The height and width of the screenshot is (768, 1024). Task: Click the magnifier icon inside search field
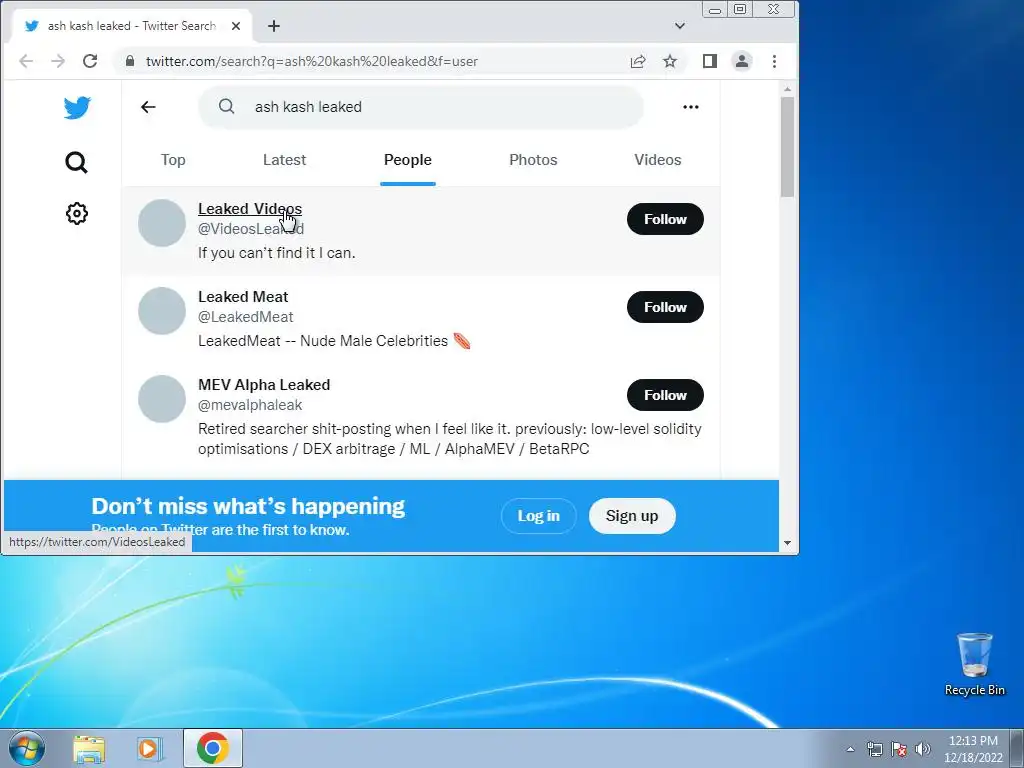(226, 106)
